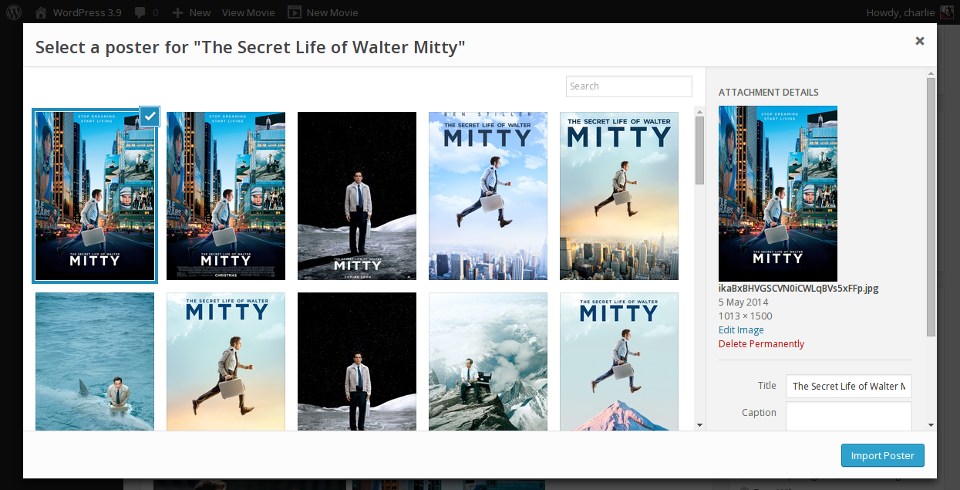Click the plus icon for New

pos(177,12)
